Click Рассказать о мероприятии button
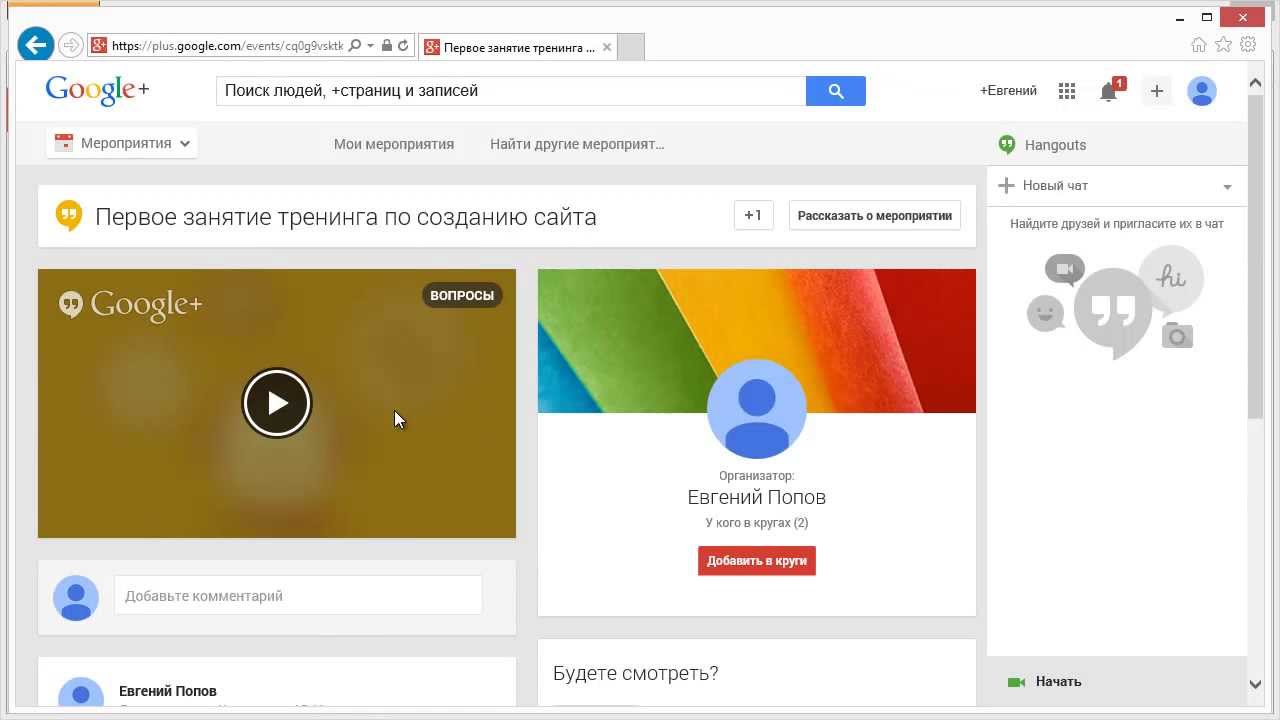Viewport: 1280px width, 720px height. click(x=875, y=215)
